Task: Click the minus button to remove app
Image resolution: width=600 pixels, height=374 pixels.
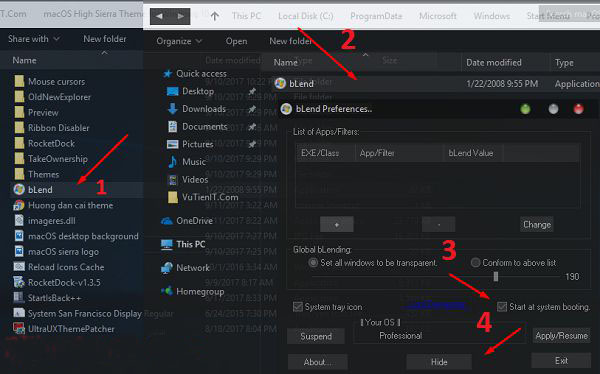Action: [x=439, y=224]
